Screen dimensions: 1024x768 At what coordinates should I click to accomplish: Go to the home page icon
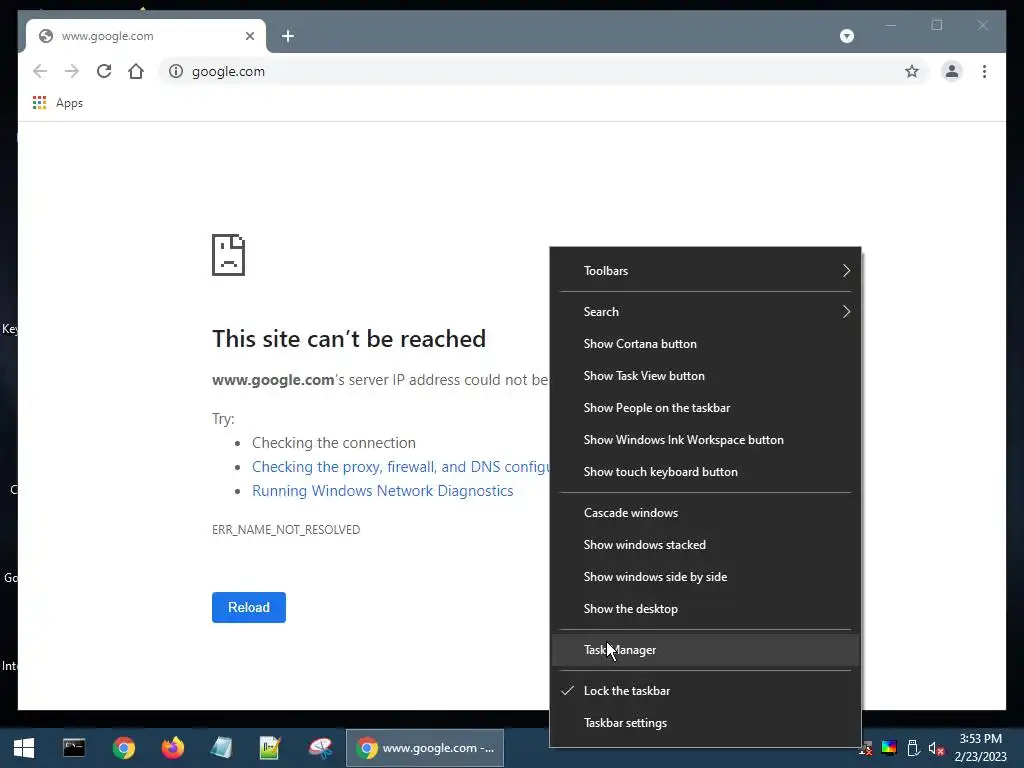point(136,71)
